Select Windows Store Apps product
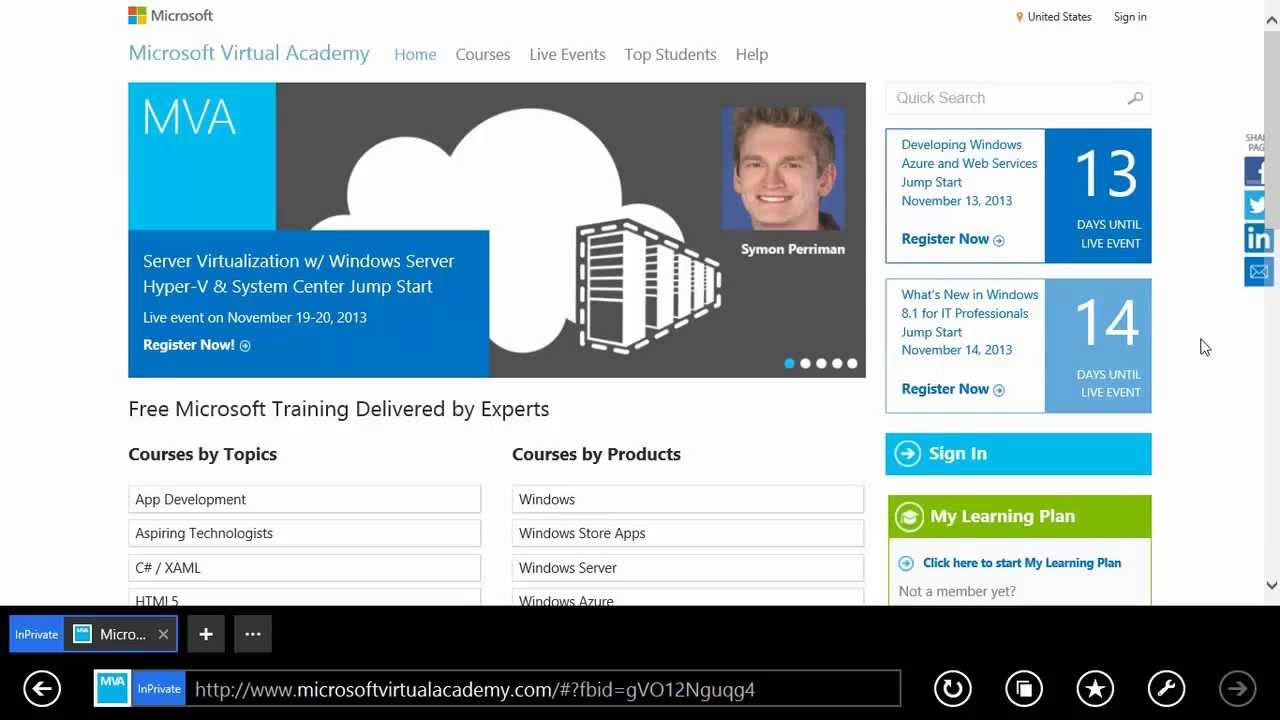Viewport: 1280px width, 720px height. click(688, 533)
